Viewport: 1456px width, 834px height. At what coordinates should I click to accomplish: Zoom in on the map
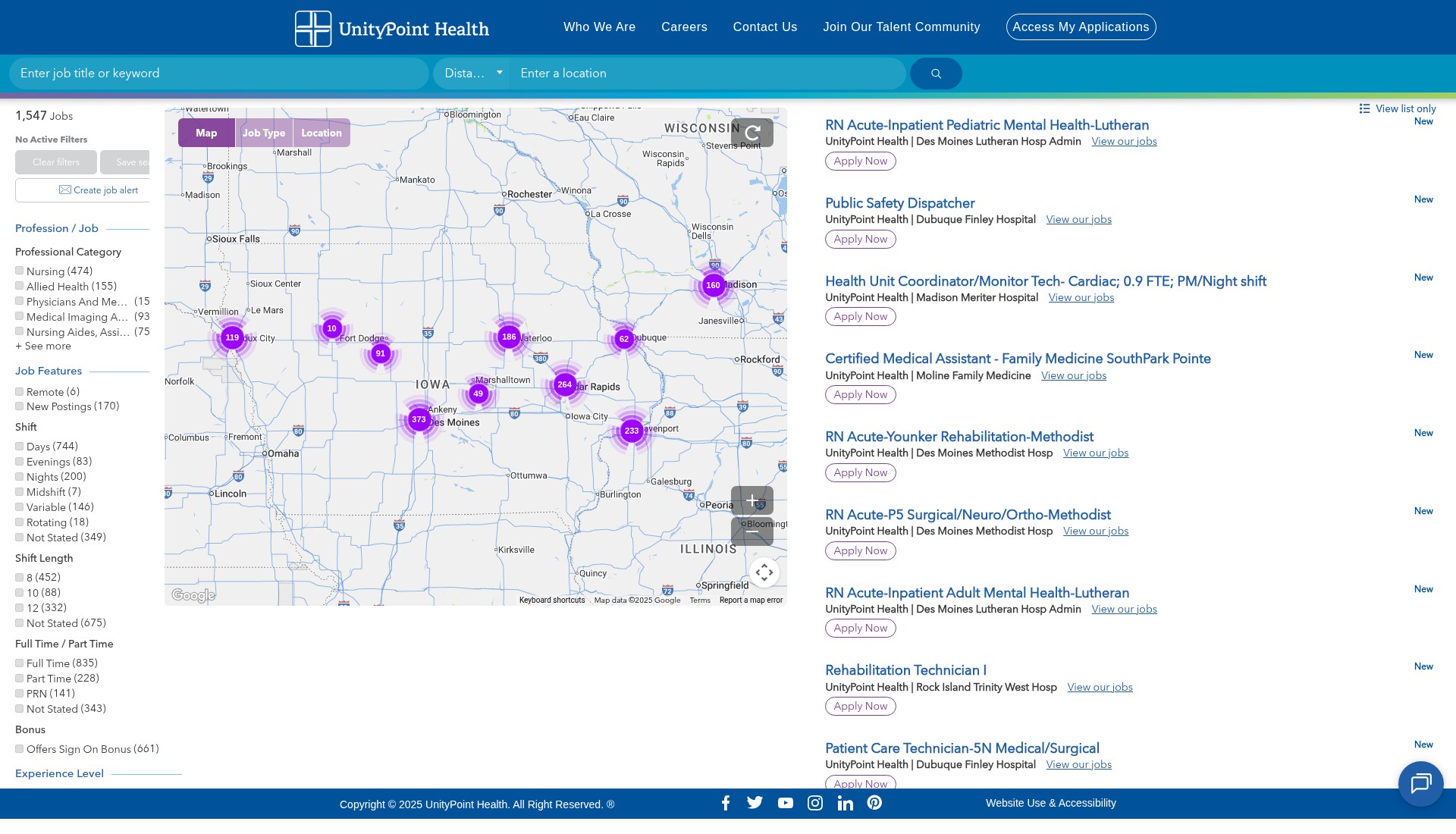[x=752, y=500]
